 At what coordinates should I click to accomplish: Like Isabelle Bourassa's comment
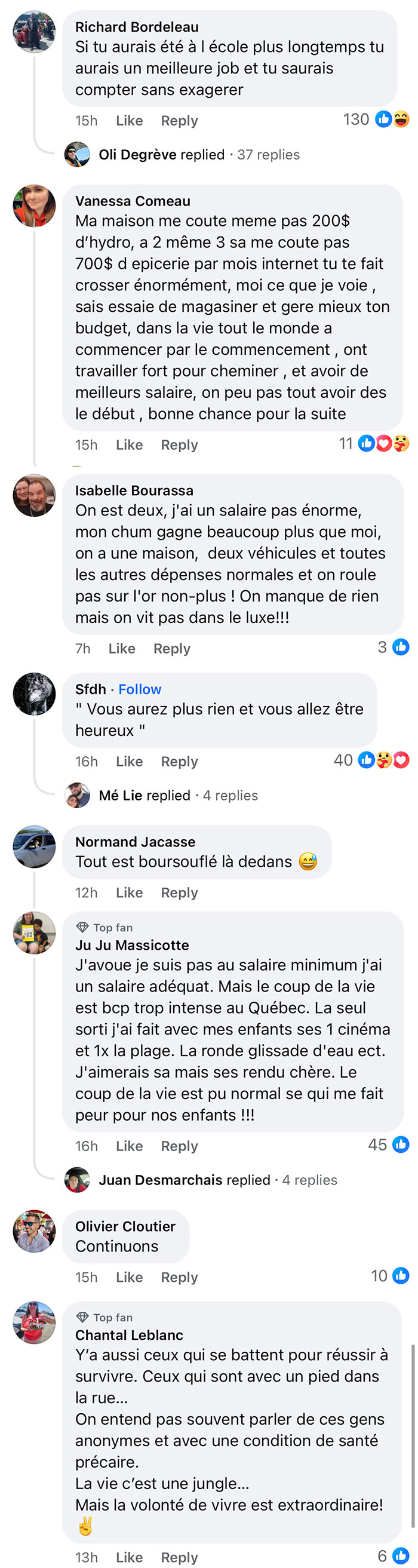122,649
